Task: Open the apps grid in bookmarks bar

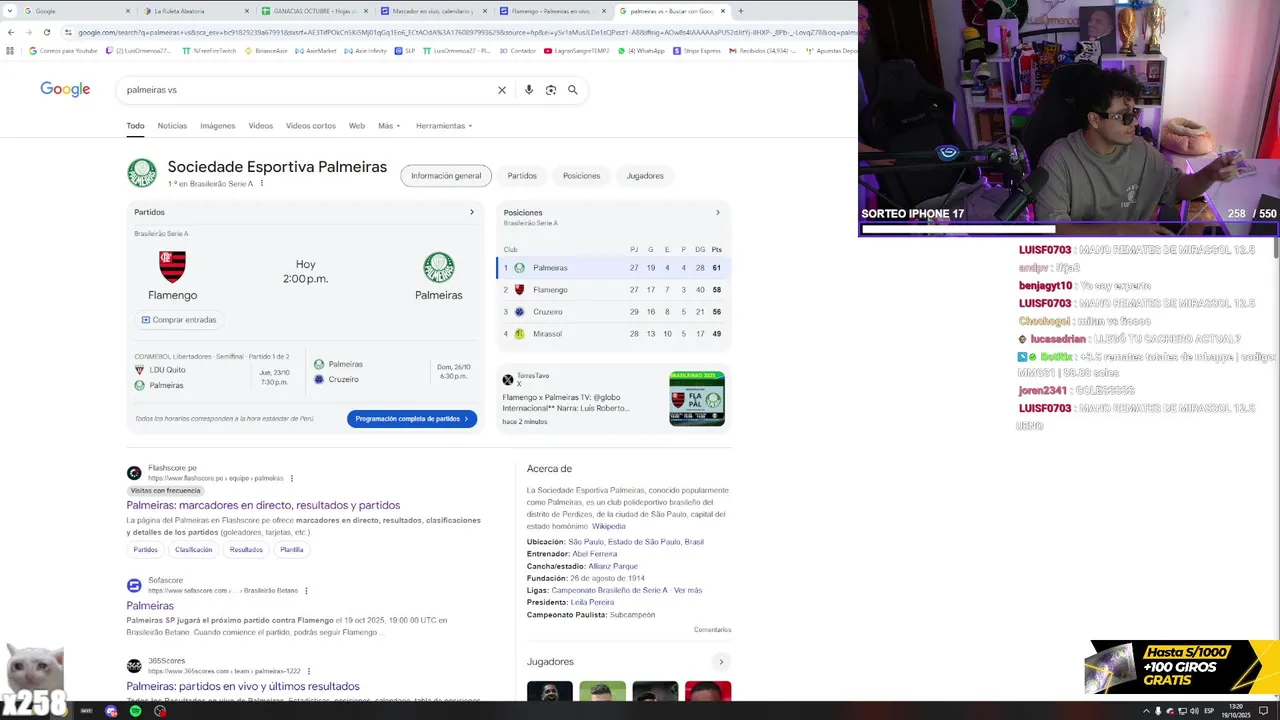Action: (11, 50)
